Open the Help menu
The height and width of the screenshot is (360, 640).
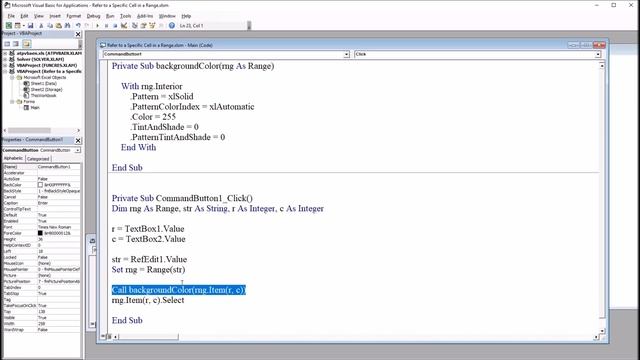(186, 16)
